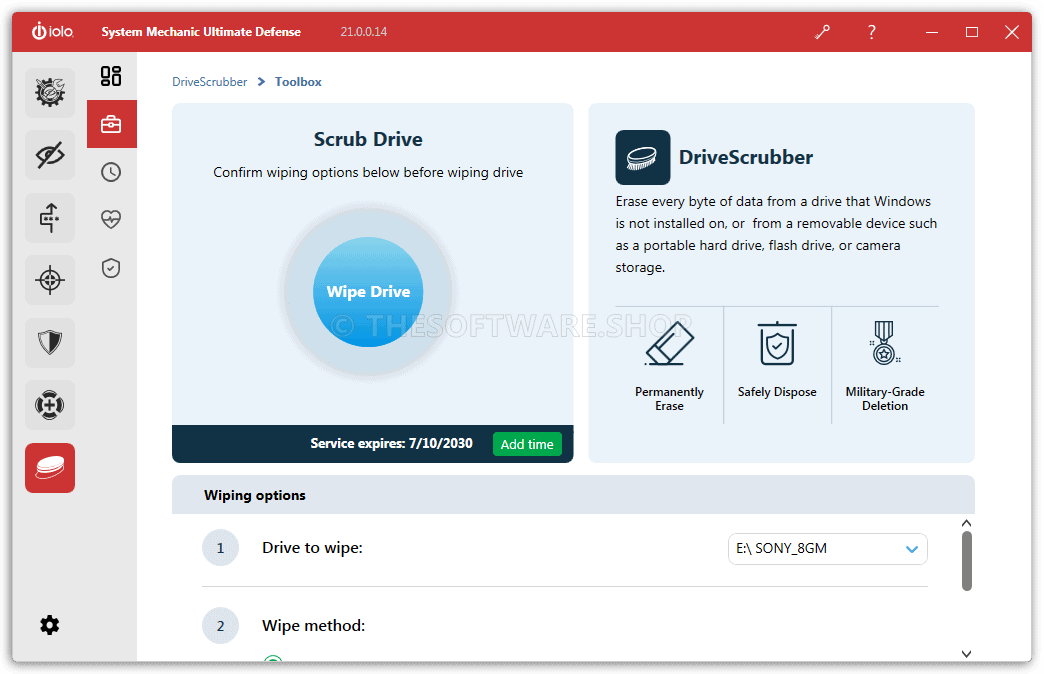Open the crossed-out eye privacy sidebar icon

pos(50,155)
